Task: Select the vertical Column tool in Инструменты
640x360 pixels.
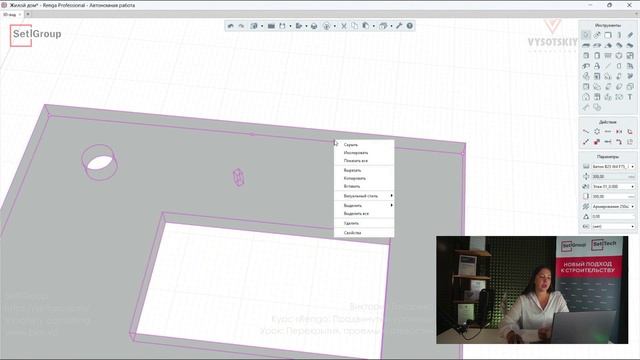Action: 619,35
